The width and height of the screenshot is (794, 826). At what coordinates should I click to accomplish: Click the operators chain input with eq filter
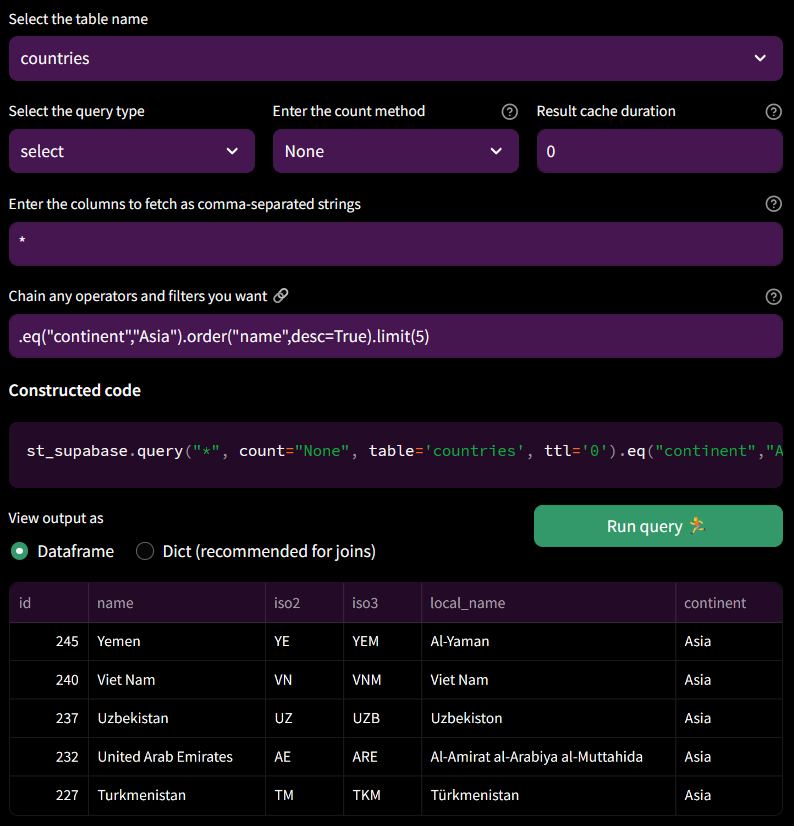[396, 336]
